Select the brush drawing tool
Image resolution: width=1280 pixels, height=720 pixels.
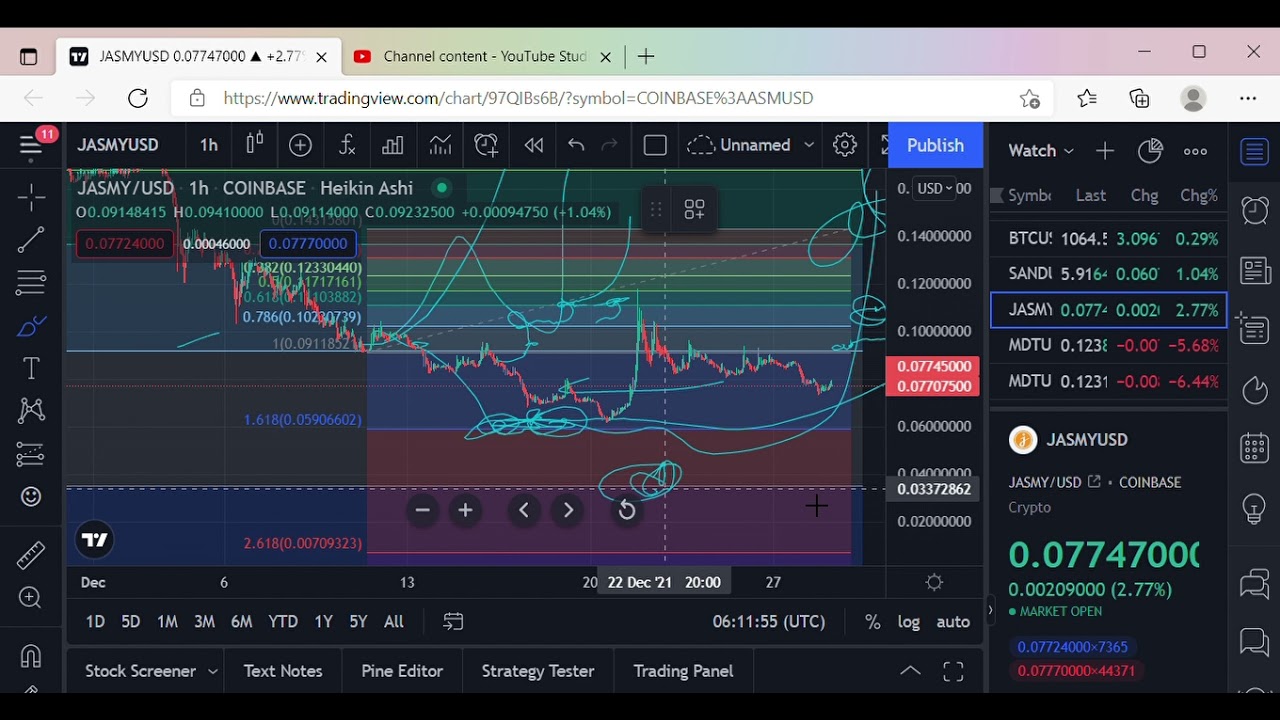tap(31, 326)
